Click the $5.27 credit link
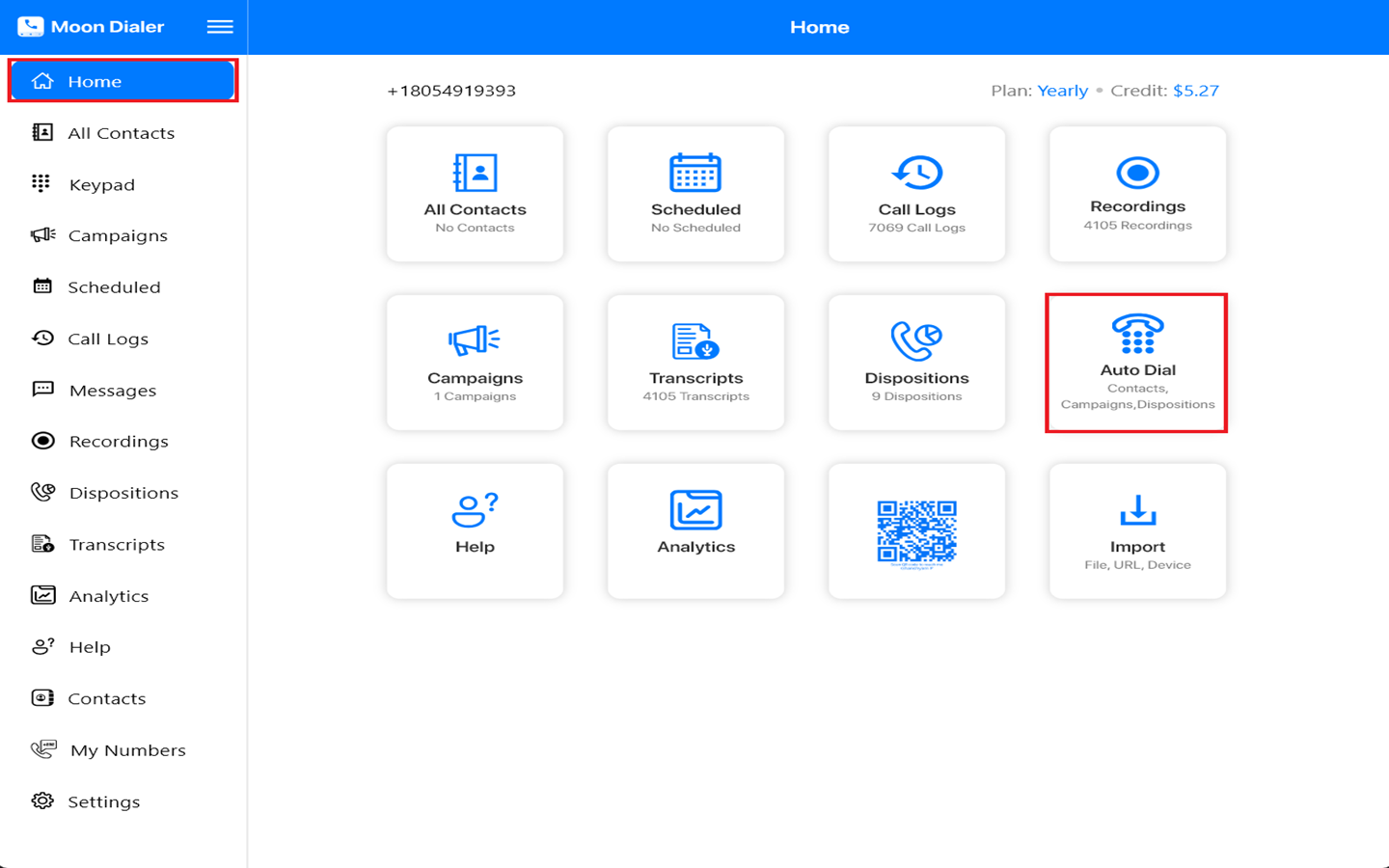 (x=1195, y=91)
